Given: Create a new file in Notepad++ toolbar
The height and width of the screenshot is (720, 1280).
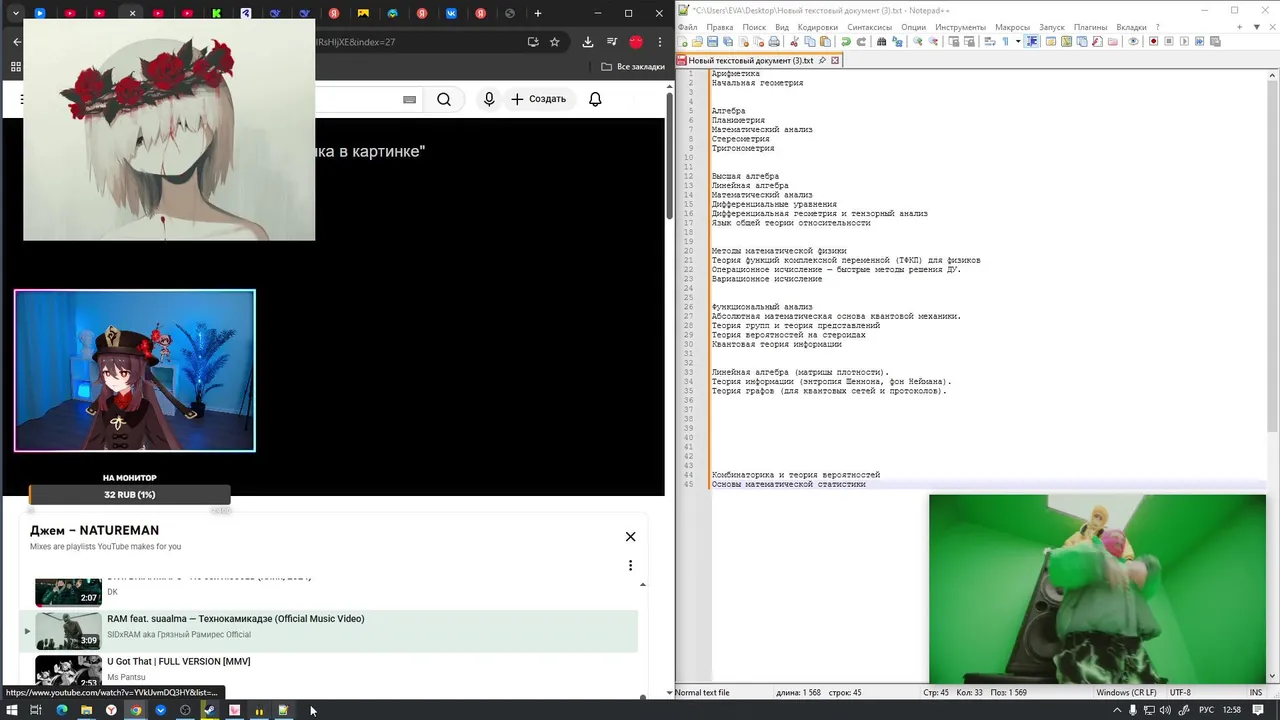Looking at the screenshot, I should click(683, 41).
